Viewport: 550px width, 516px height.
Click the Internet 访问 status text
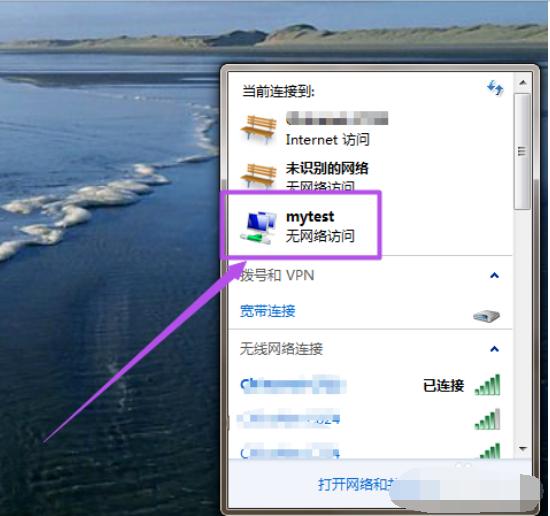pos(328,140)
